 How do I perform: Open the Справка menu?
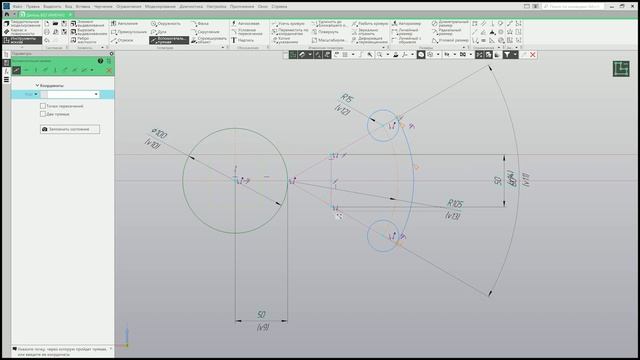pos(279,7)
